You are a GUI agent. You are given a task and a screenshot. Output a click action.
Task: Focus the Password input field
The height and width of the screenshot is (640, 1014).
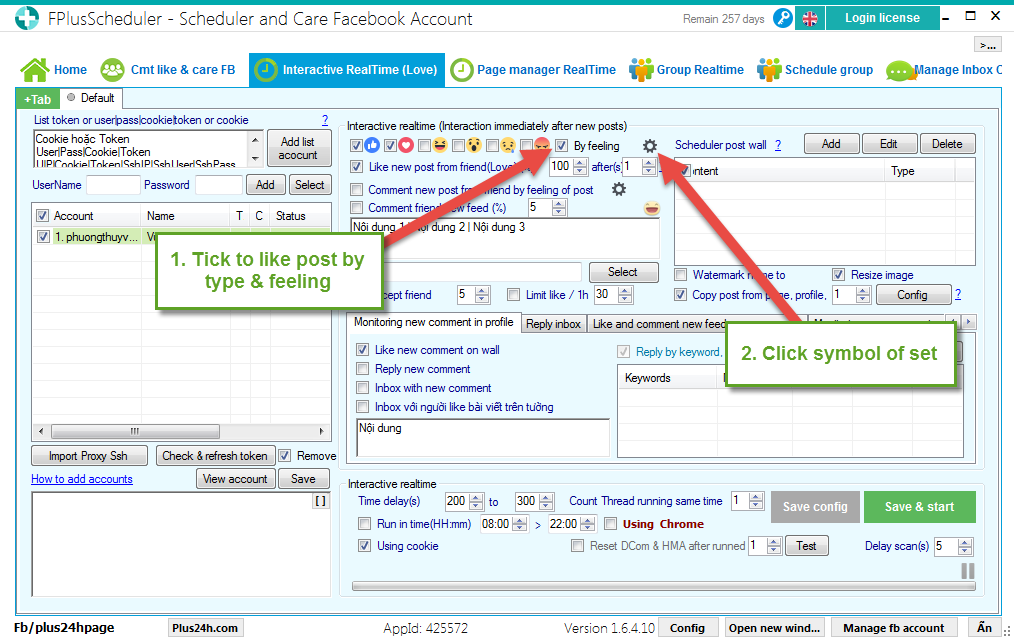tap(219, 185)
